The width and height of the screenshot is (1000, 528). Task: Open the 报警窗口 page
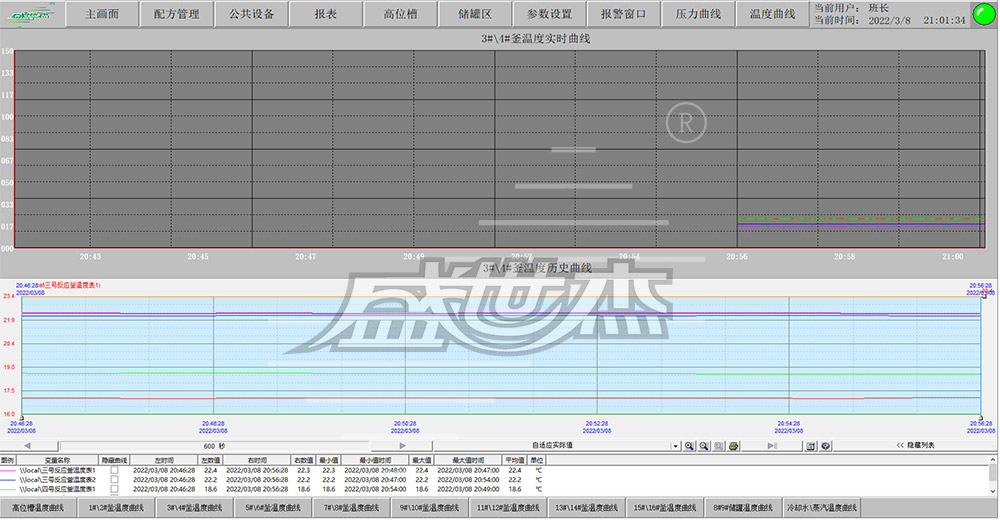click(x=623, y=15)
